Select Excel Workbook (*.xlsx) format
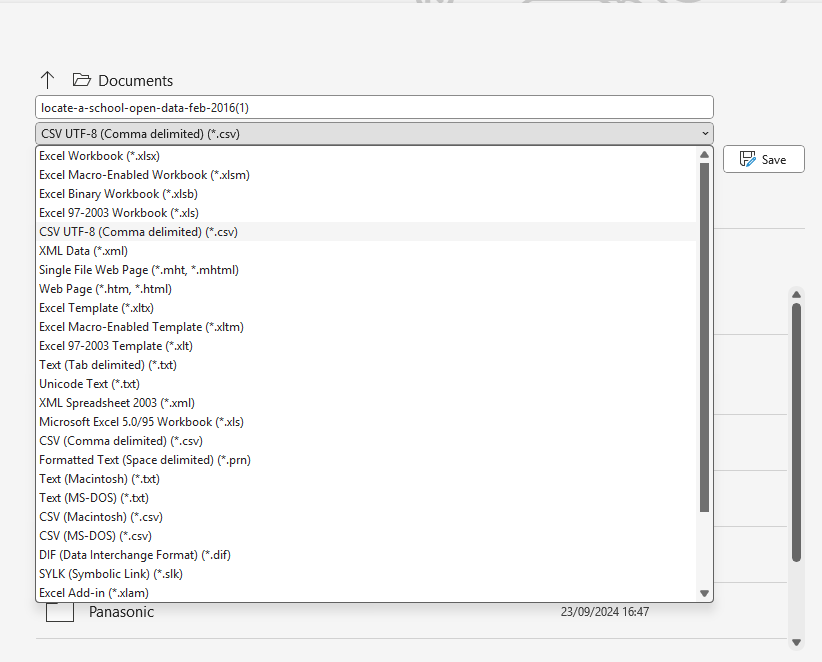 pyautogui.click(x=367, y=156)
